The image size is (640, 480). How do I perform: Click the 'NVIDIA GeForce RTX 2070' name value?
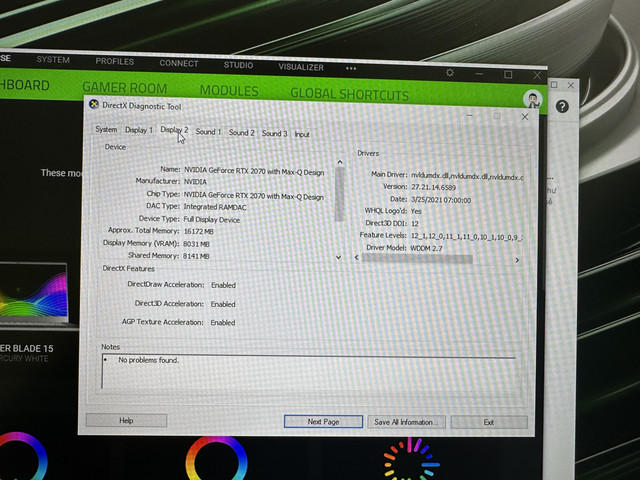[254, 171]
